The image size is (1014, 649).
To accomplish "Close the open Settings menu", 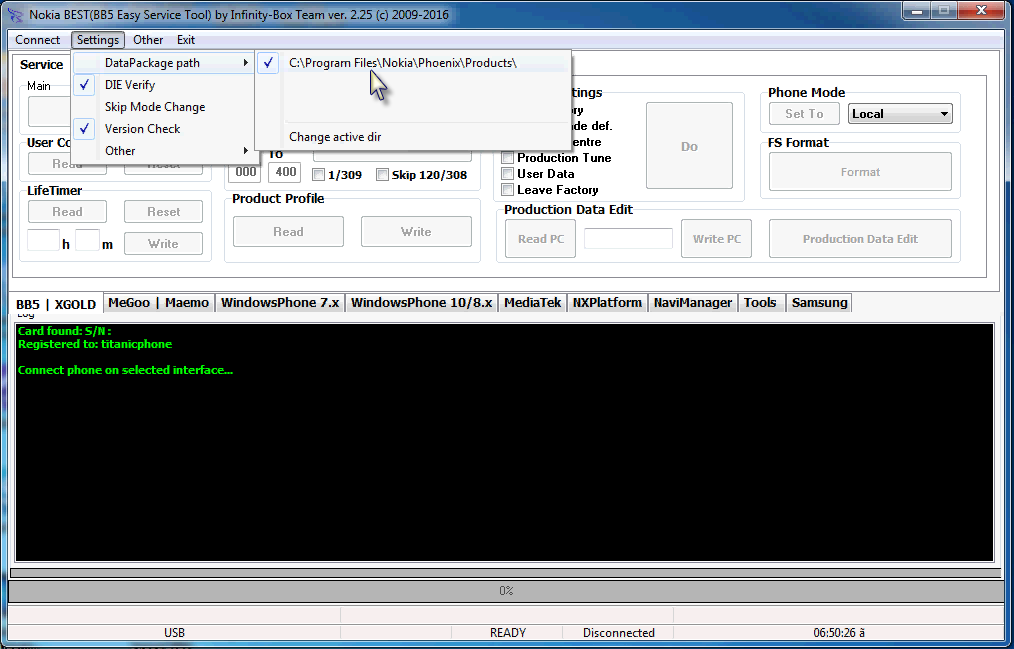I will coord(98,40).
